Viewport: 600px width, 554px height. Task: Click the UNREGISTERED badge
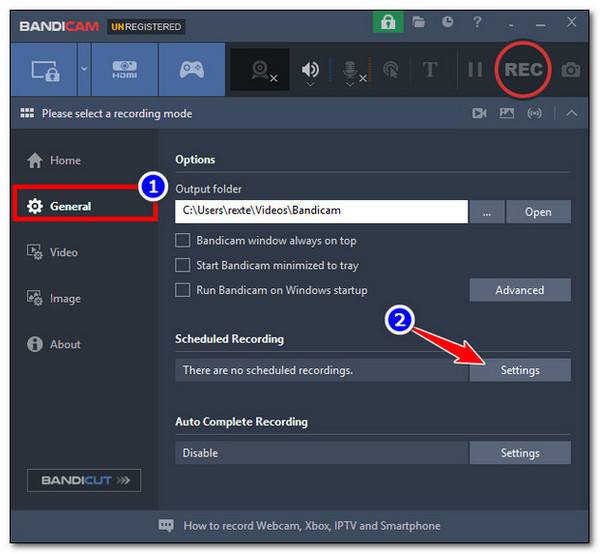(x=146, y=27)
